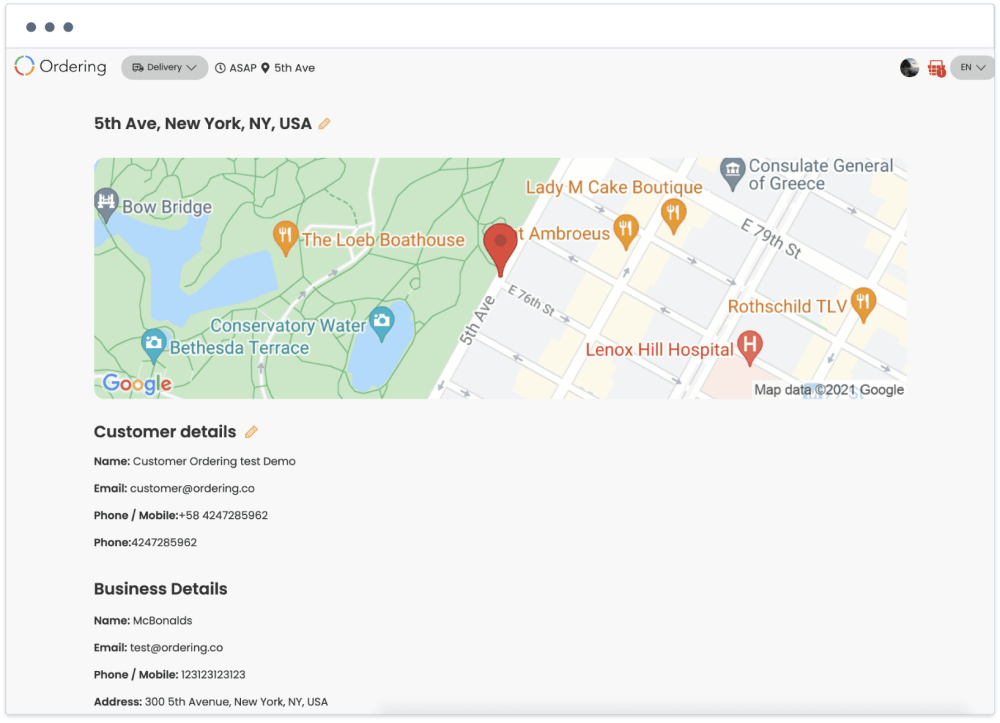1000x723 pixels.
Task: Click customer mobile +58 4247285962
Action: pos(223,515)
